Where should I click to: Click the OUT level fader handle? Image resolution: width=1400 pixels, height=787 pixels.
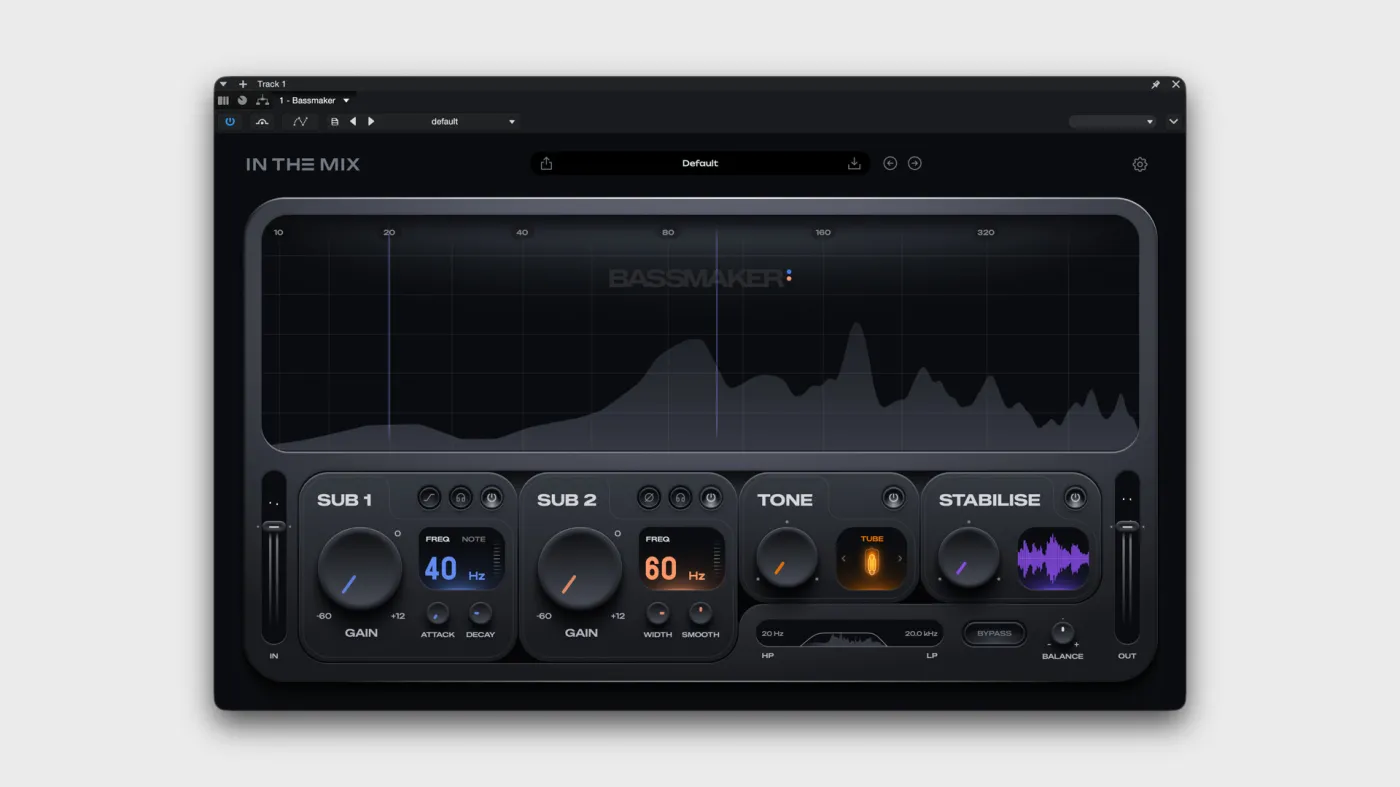tap(1127, 526)
